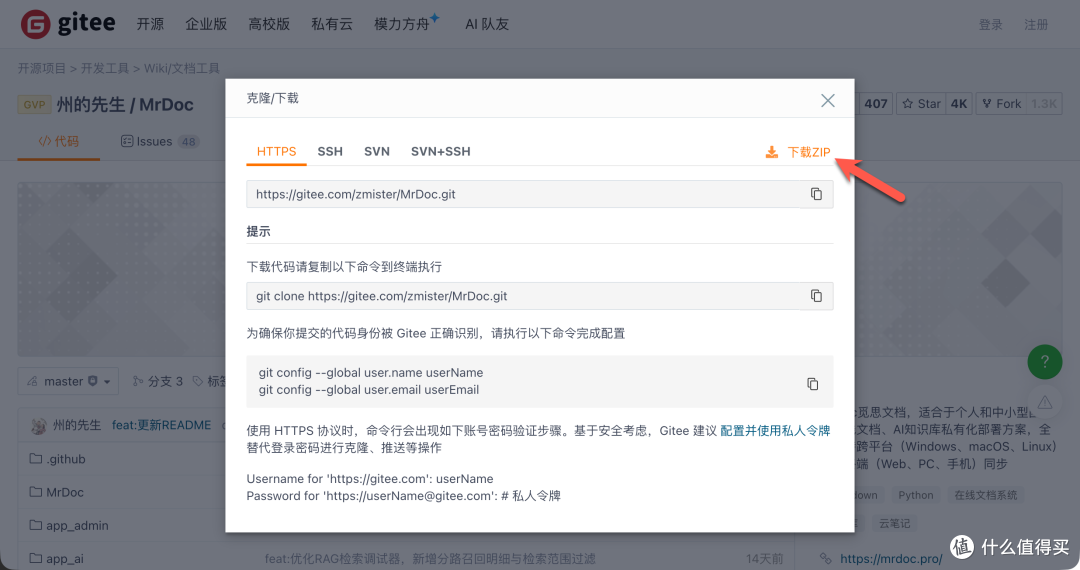This screenshot has width=1080, height=570.
Task: Open the Wiki/文档工具 breadcrumb
Action: point(182,68)
